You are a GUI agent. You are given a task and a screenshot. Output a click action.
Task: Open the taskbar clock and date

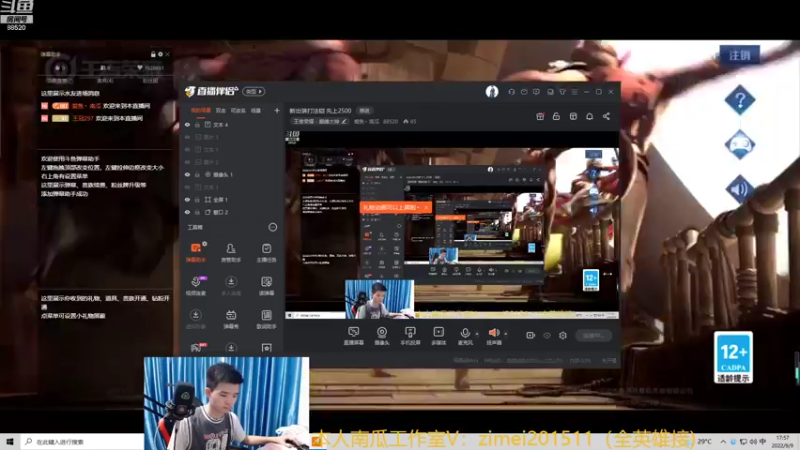click(x=784, y=441)
